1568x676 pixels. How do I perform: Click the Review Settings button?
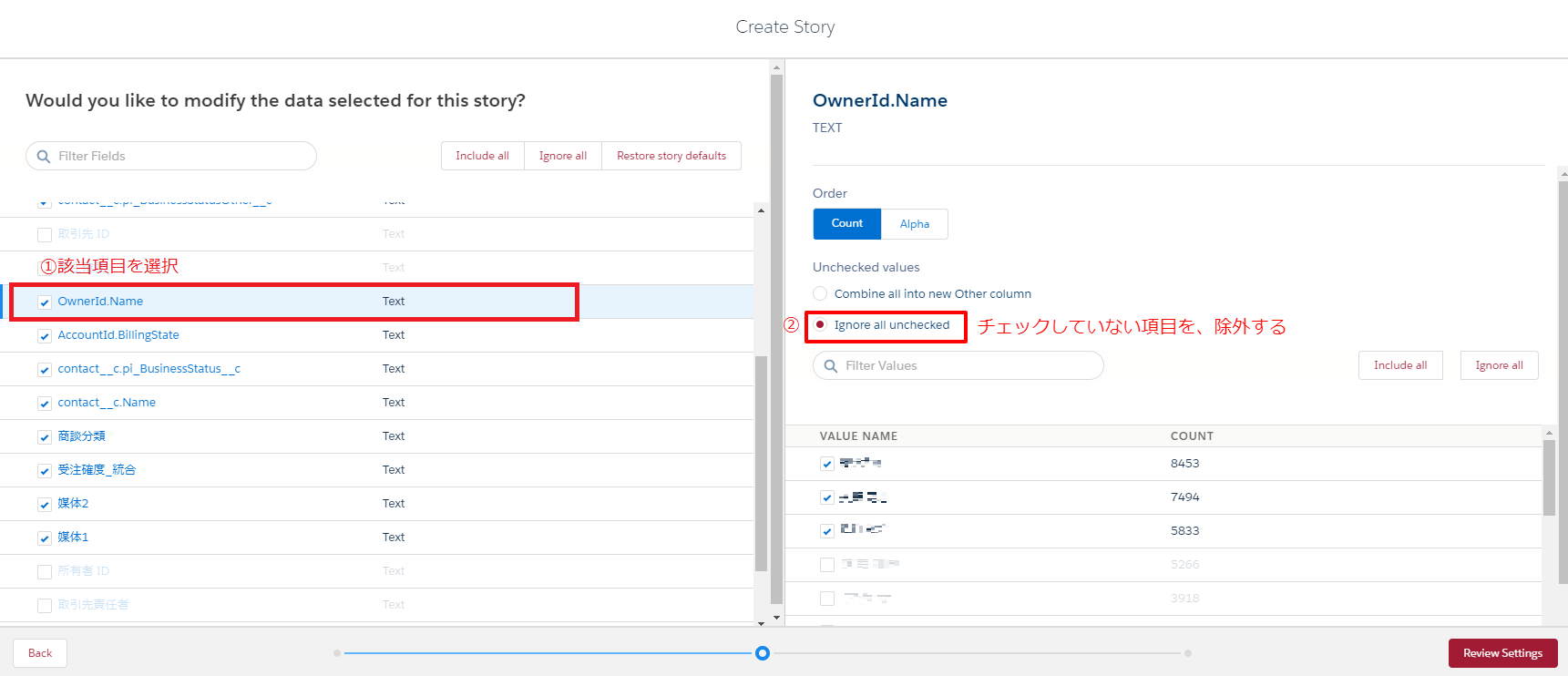[x=1501, y=653]
